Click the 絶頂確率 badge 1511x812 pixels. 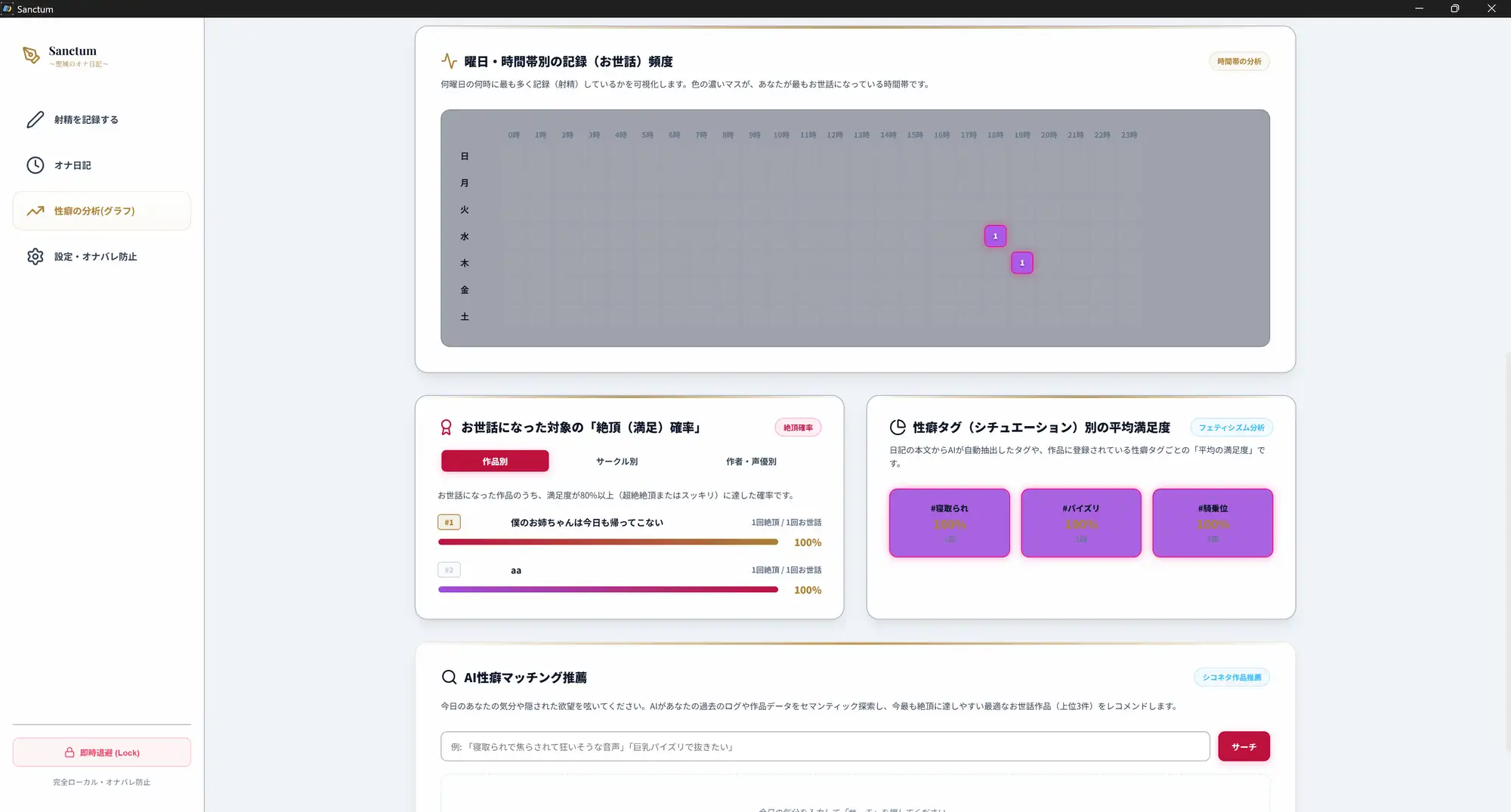[798, 428]
